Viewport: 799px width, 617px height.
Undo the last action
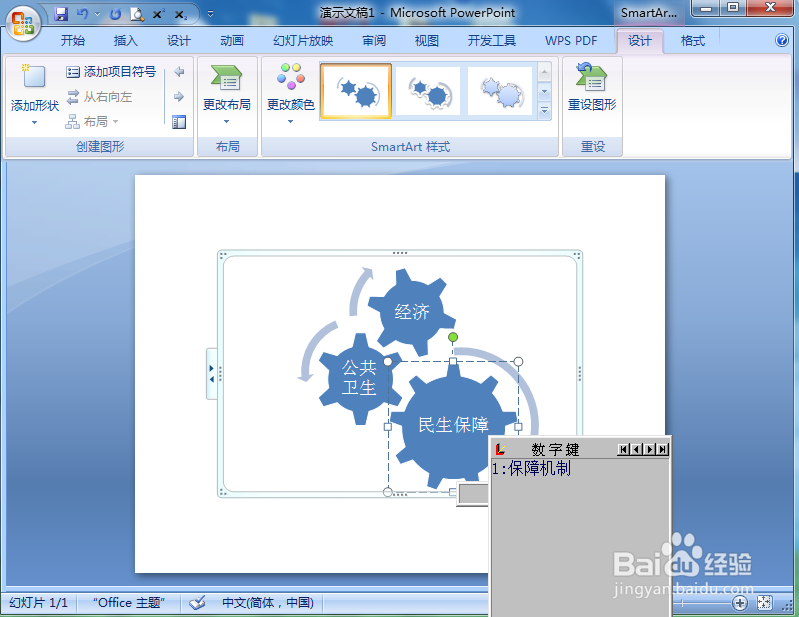(x=82, y=14)
